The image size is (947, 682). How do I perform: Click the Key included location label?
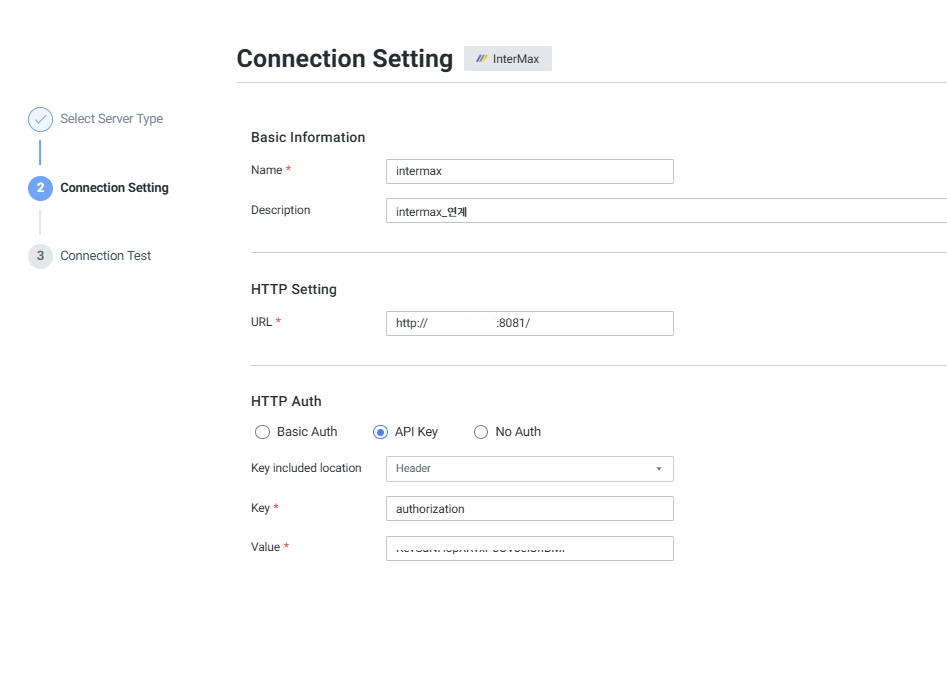306,468
